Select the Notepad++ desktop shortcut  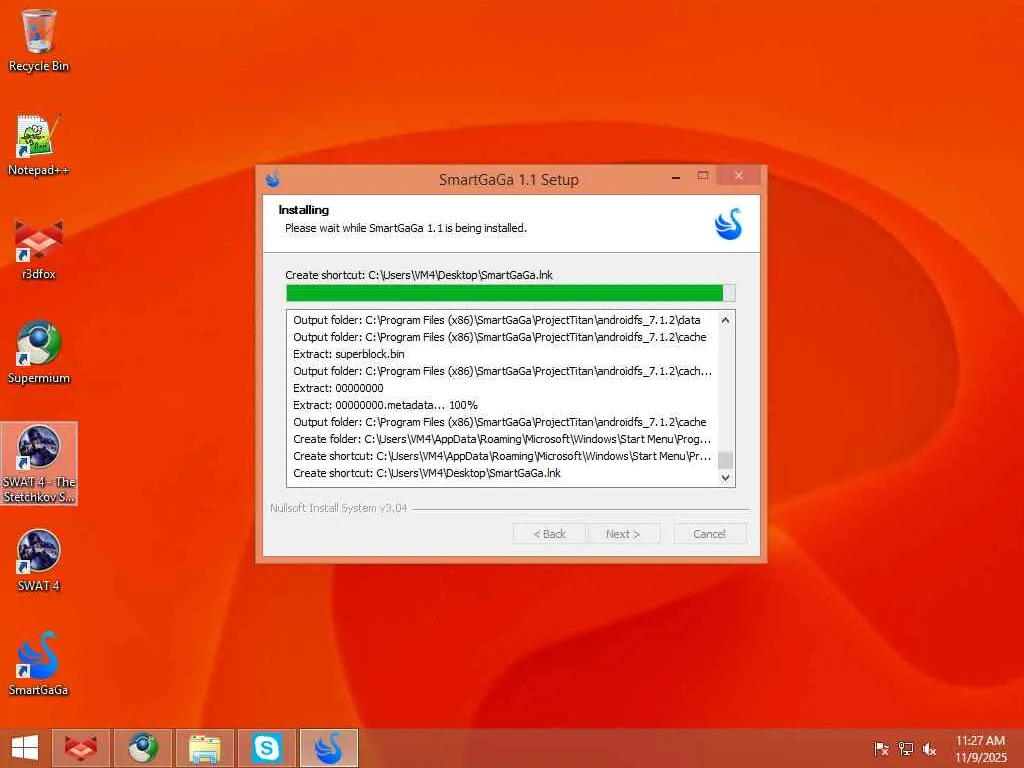click(39, 145)
